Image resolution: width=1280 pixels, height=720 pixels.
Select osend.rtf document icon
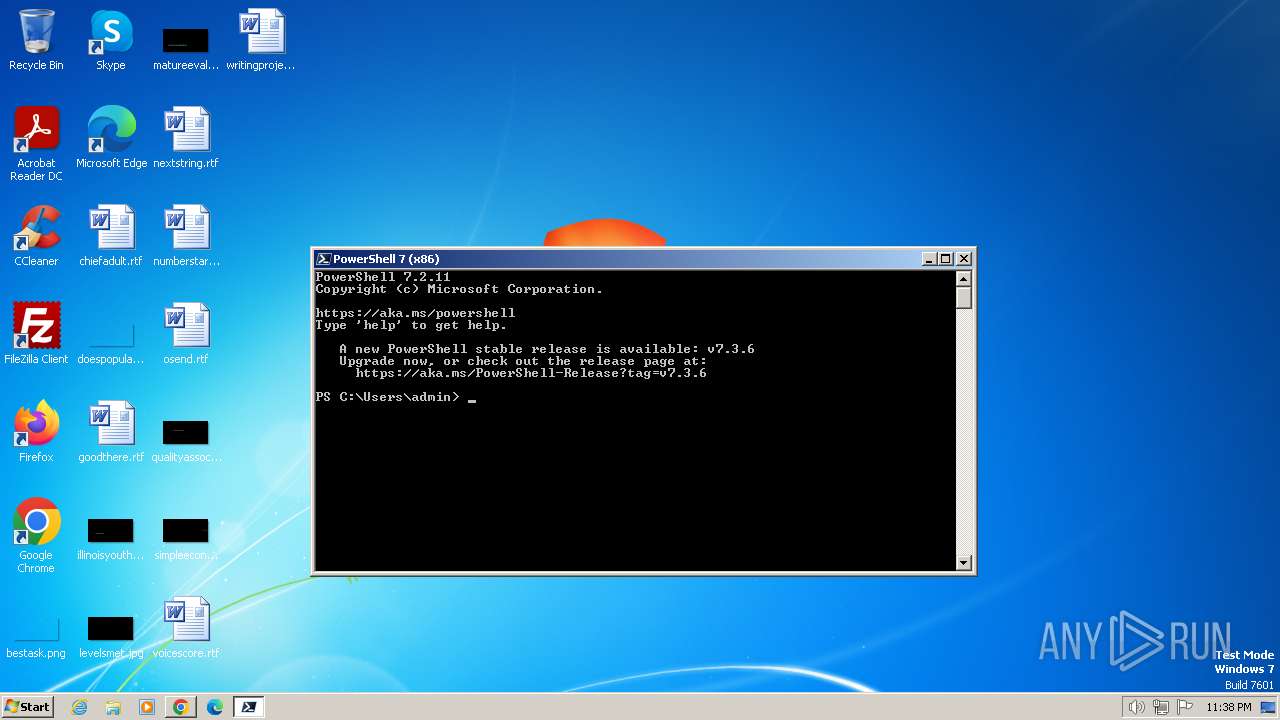(x=186, y=333)
